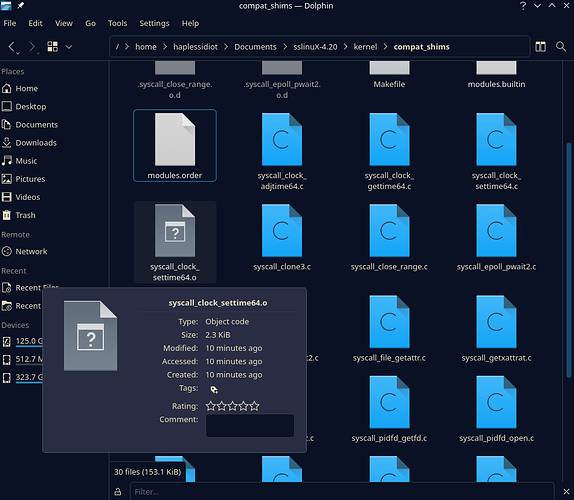Switch to icons view mode button
The width and height of the screenshot is (574, 500).
click(52, 46)
